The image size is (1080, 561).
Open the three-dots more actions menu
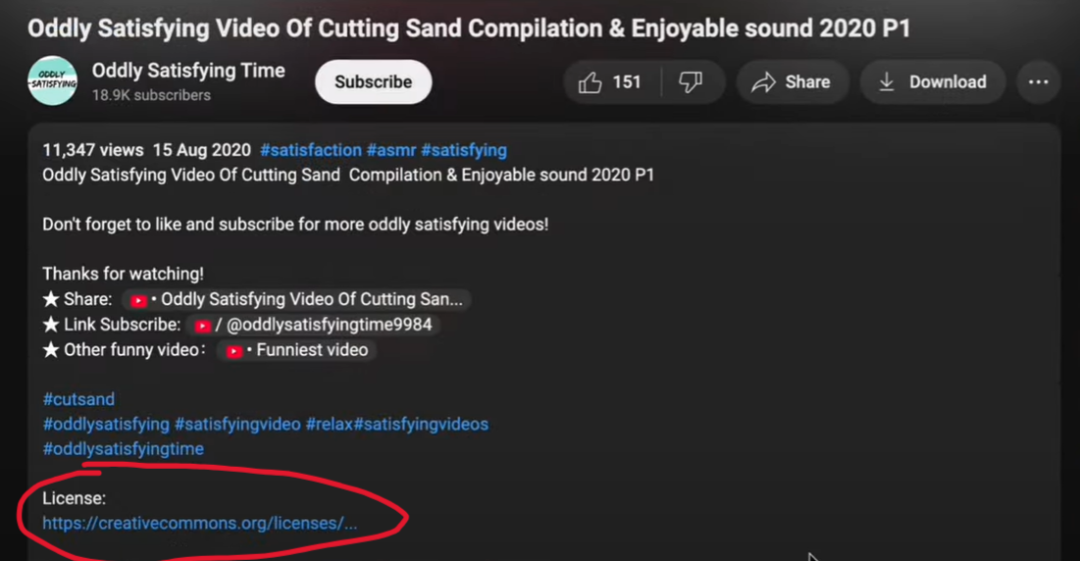click(x=1038, y=82)
